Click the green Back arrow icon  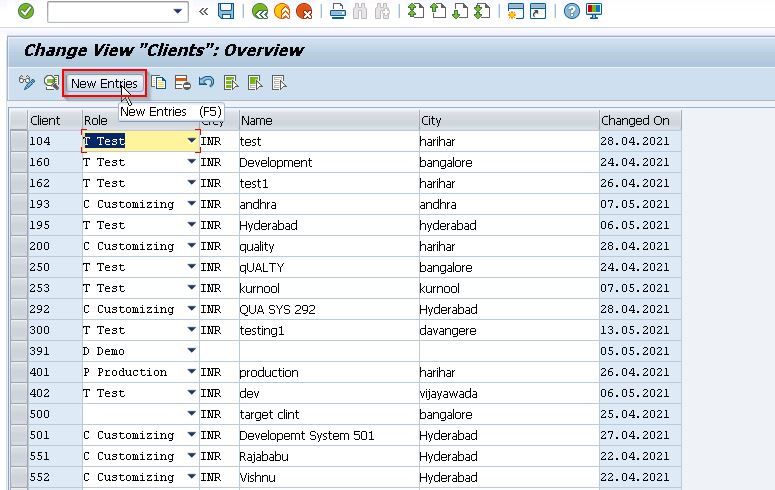[259, 11]
